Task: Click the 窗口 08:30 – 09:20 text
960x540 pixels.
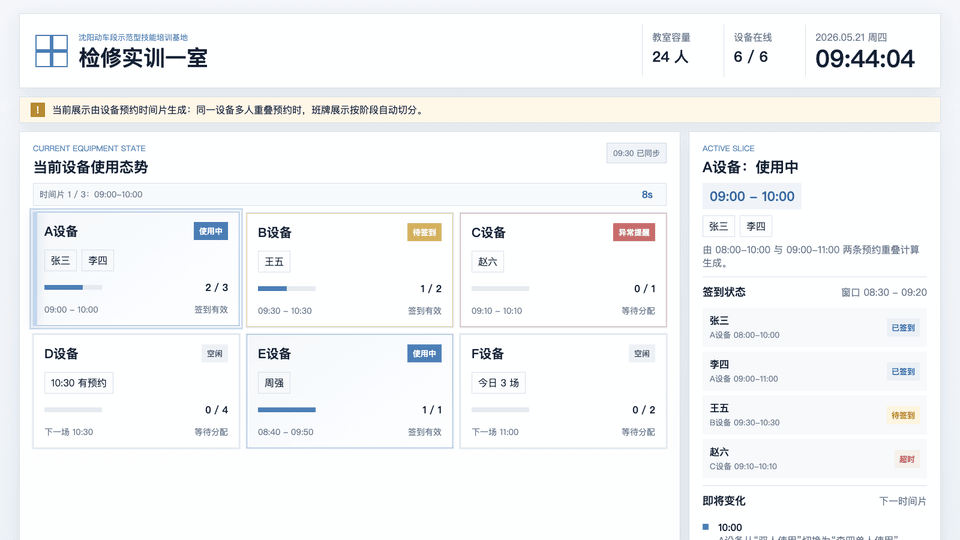Action: pos(883,293)
